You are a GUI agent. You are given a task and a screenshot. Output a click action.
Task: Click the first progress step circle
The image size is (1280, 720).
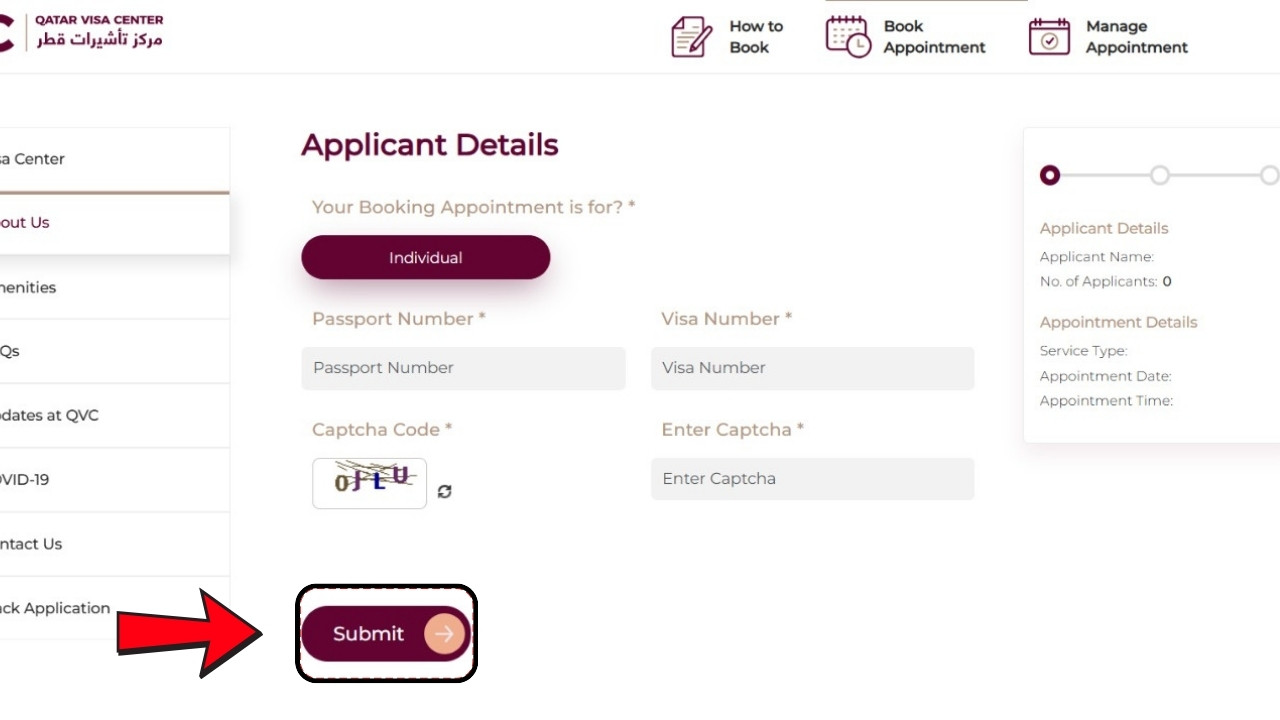(1049, 175)
